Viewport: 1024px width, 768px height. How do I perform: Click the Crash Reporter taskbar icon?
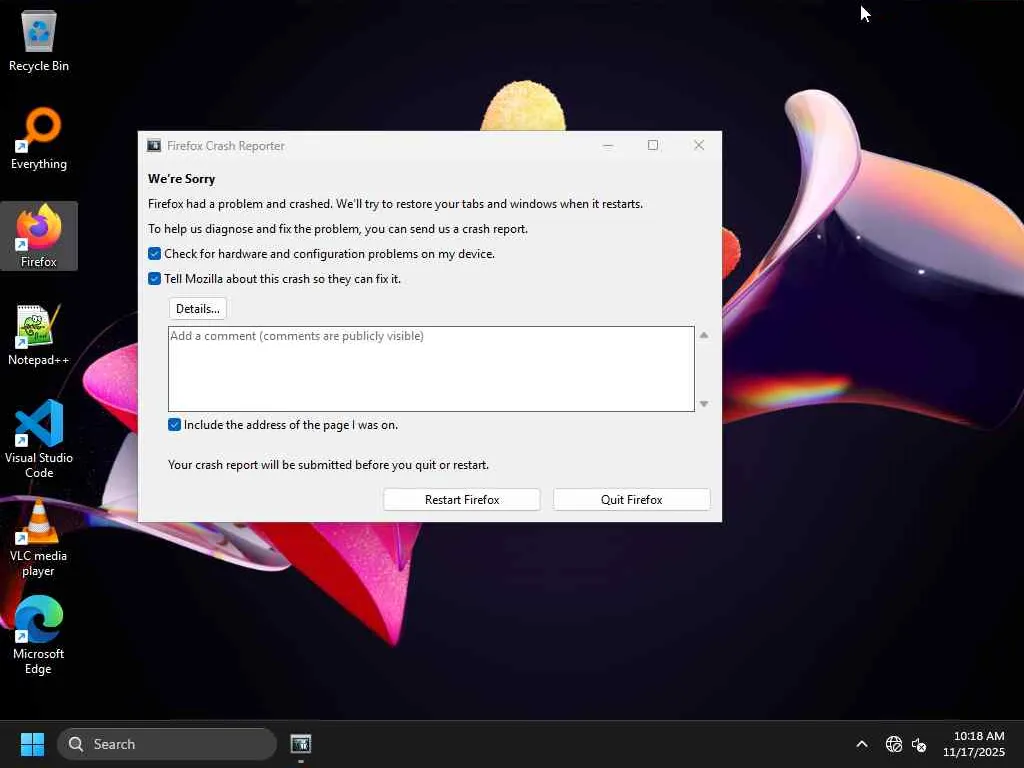pyautogui.click(x=300, y=744)
